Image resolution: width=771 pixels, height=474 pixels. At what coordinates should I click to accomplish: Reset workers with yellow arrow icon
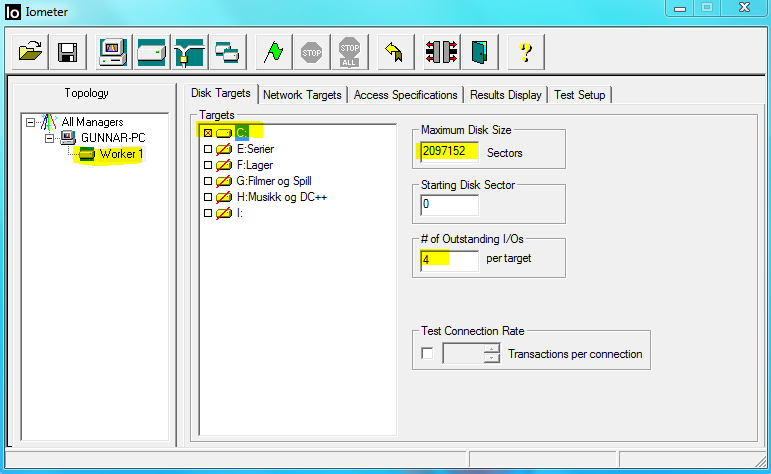[x=395, y=52]
